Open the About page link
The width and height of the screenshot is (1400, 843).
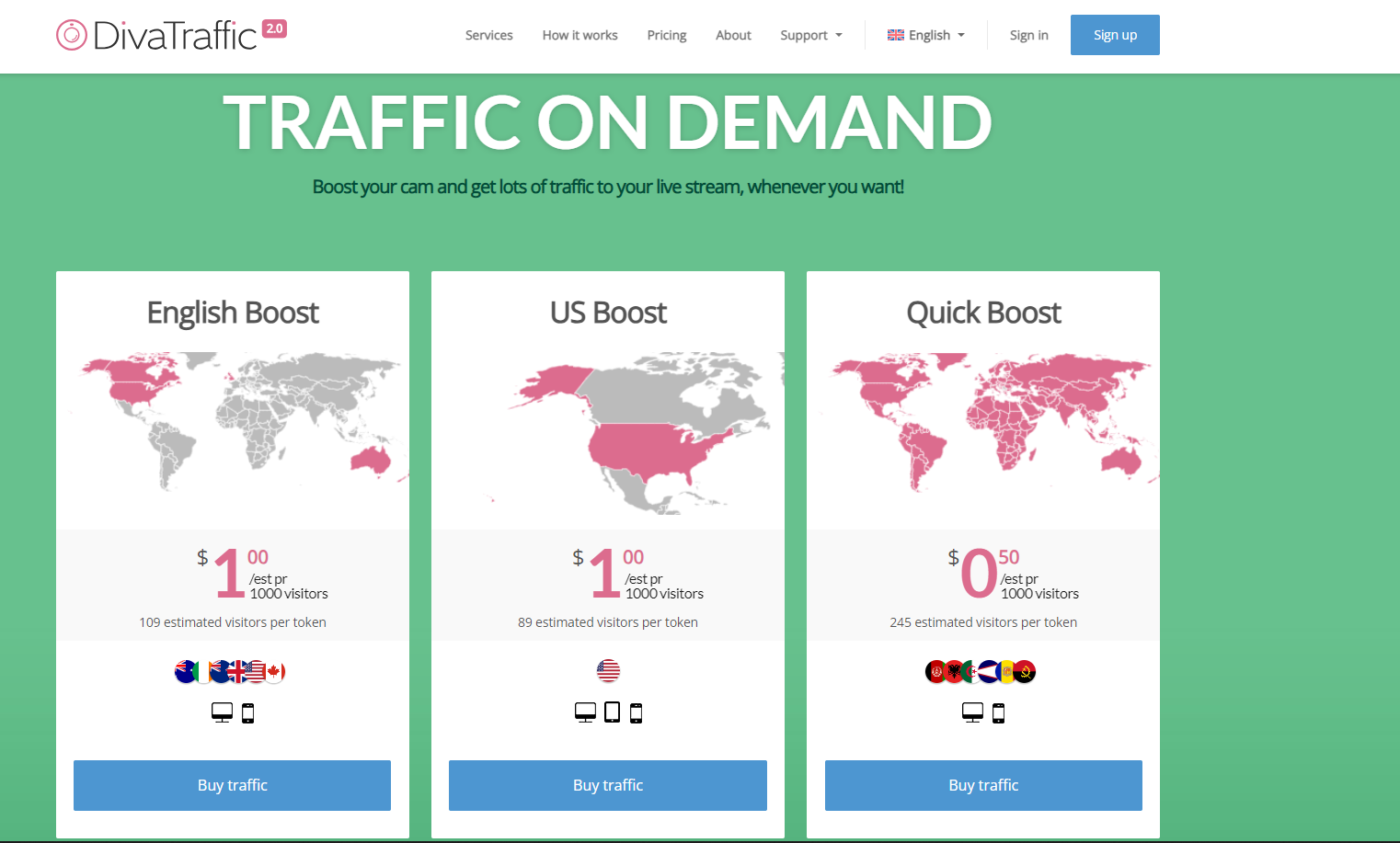[x=733, y=35]
